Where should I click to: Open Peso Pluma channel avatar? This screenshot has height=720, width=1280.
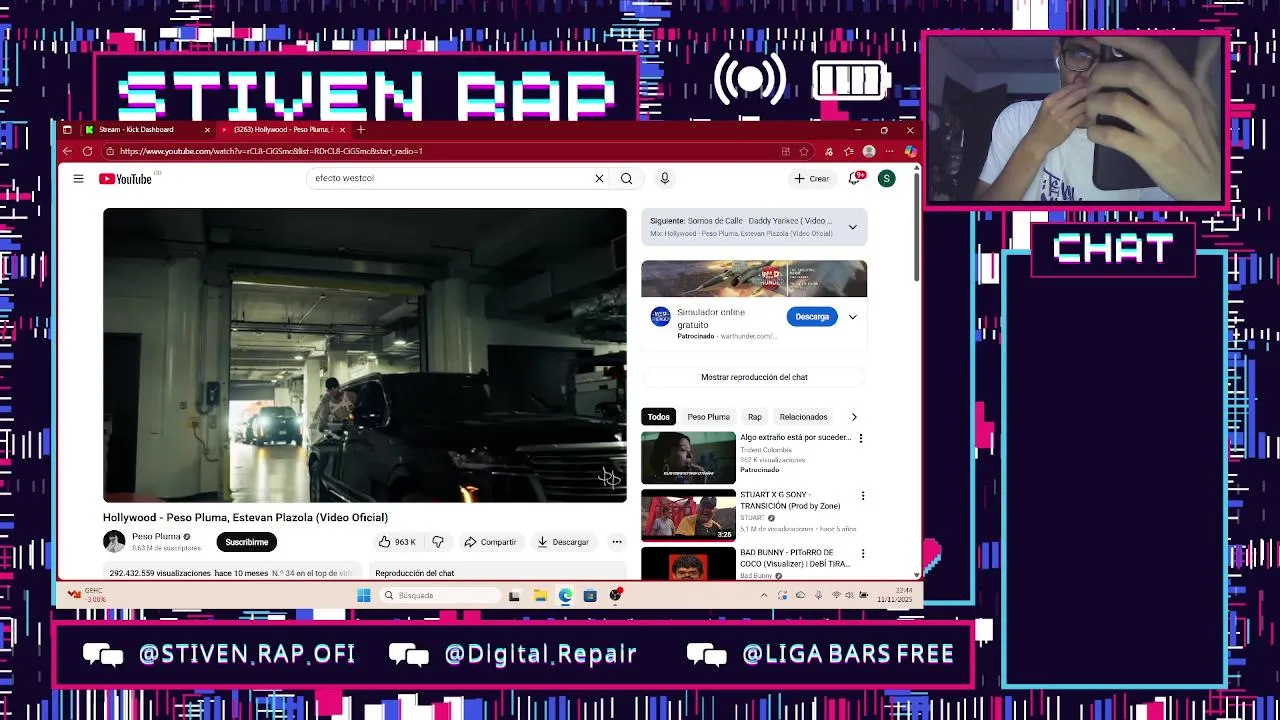pyautogui.click(x=114, y=542)
